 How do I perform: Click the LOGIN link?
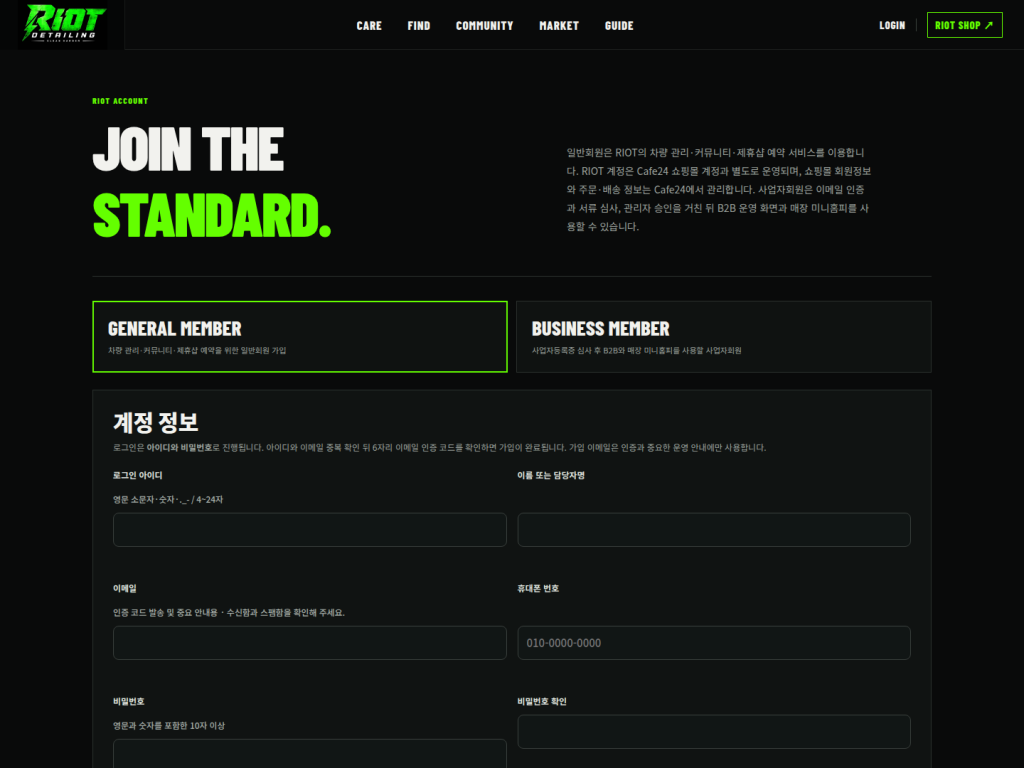point(892,25)
